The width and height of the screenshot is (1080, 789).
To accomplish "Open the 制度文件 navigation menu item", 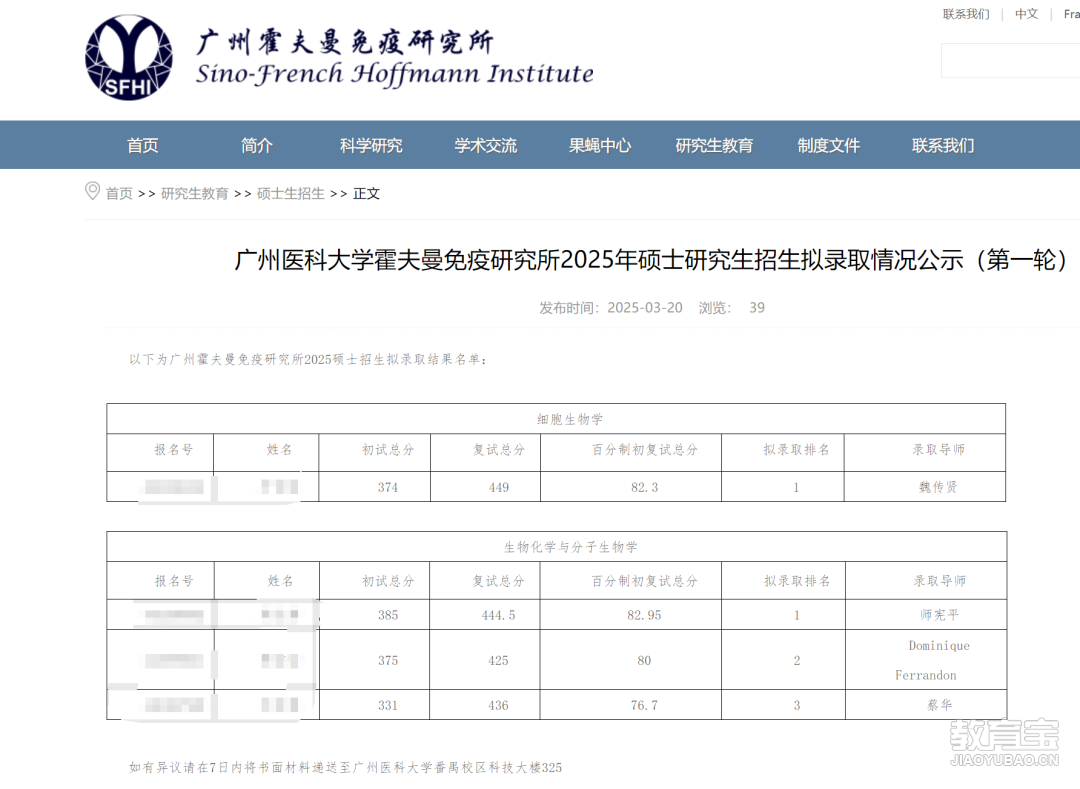I will [x=829, y=145].
